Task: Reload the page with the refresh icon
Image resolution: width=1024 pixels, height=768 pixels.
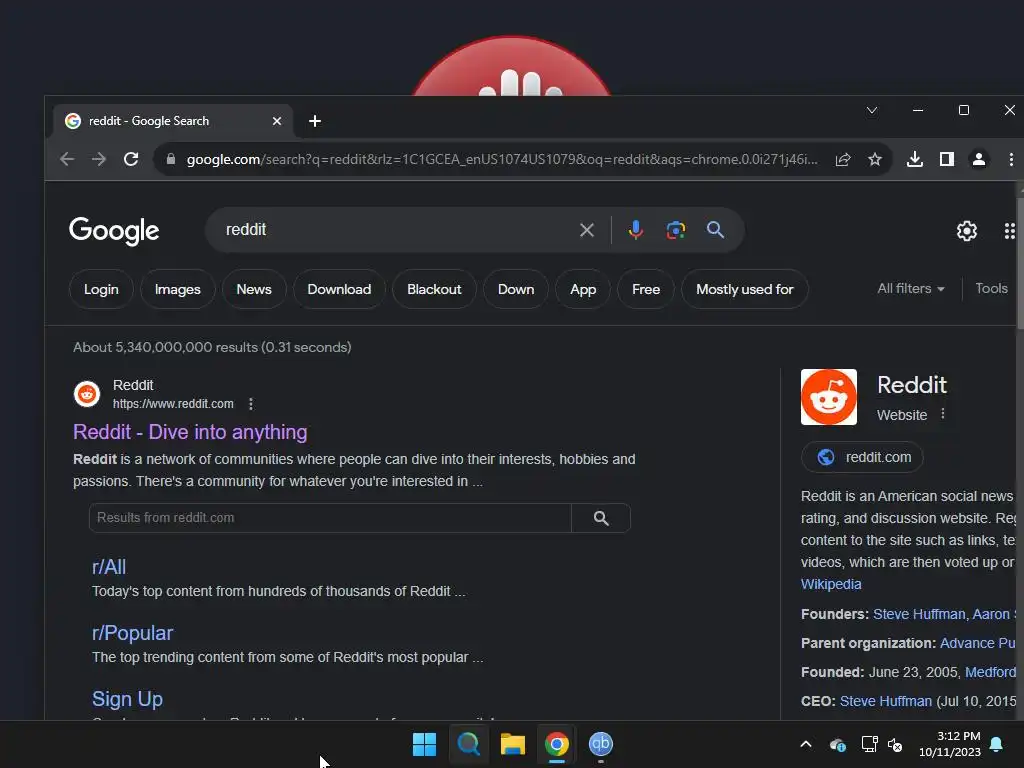Action: point(131,159)
